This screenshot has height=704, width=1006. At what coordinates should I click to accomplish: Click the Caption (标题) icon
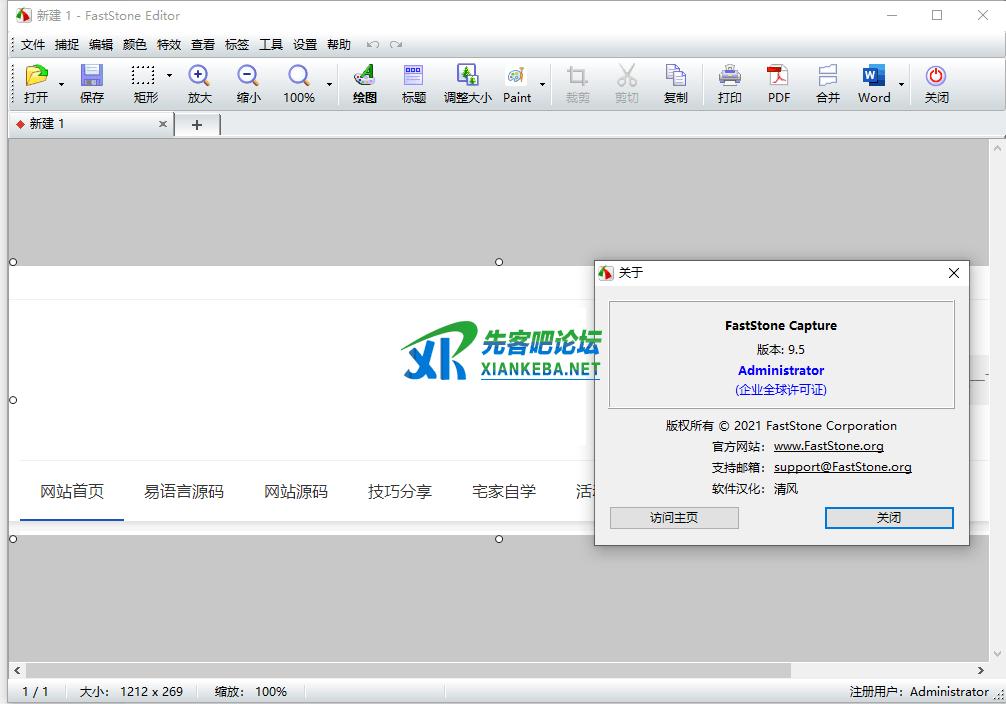413,76
